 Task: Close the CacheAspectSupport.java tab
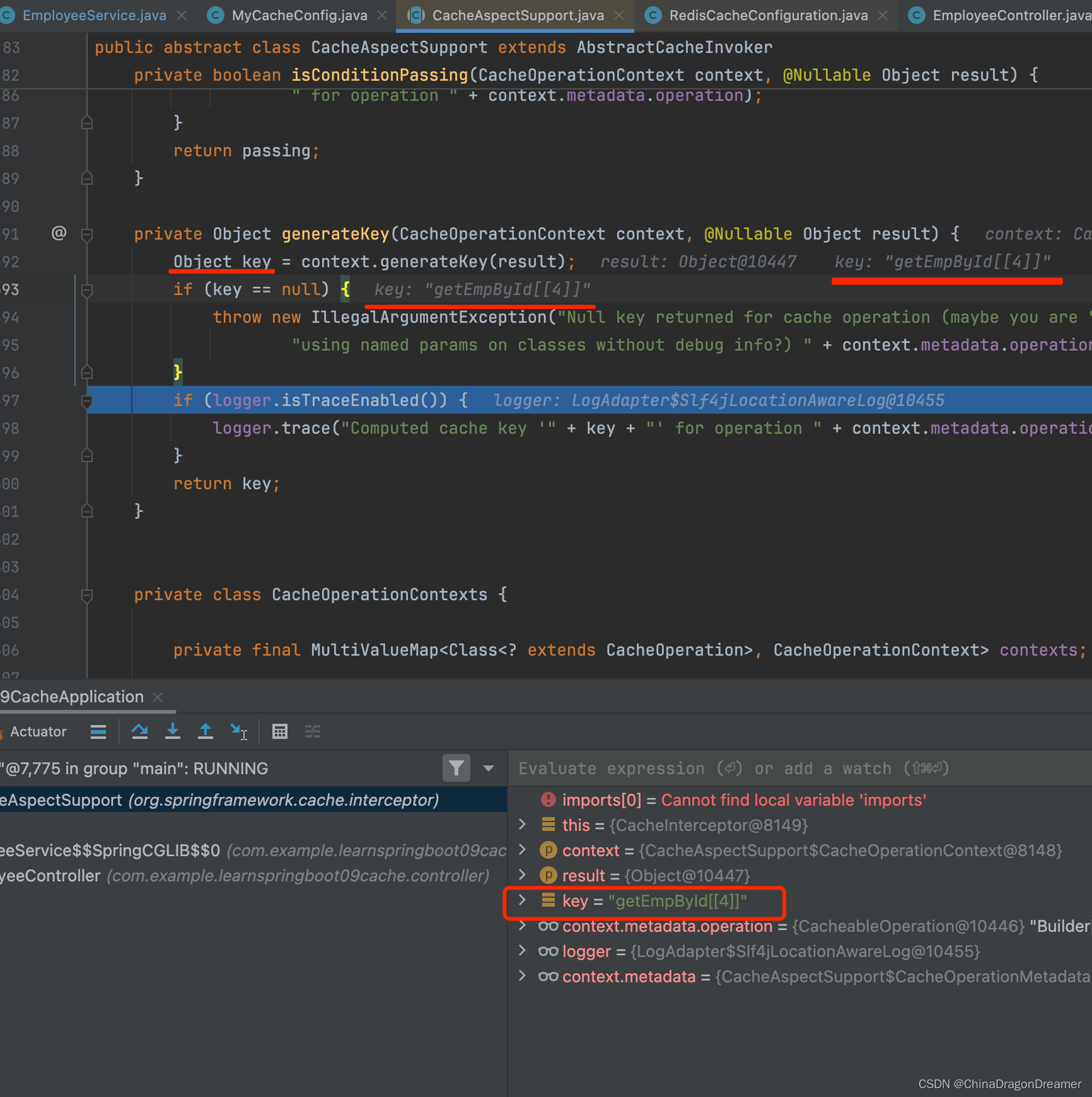pyautogui.click(x=619, y=15)
